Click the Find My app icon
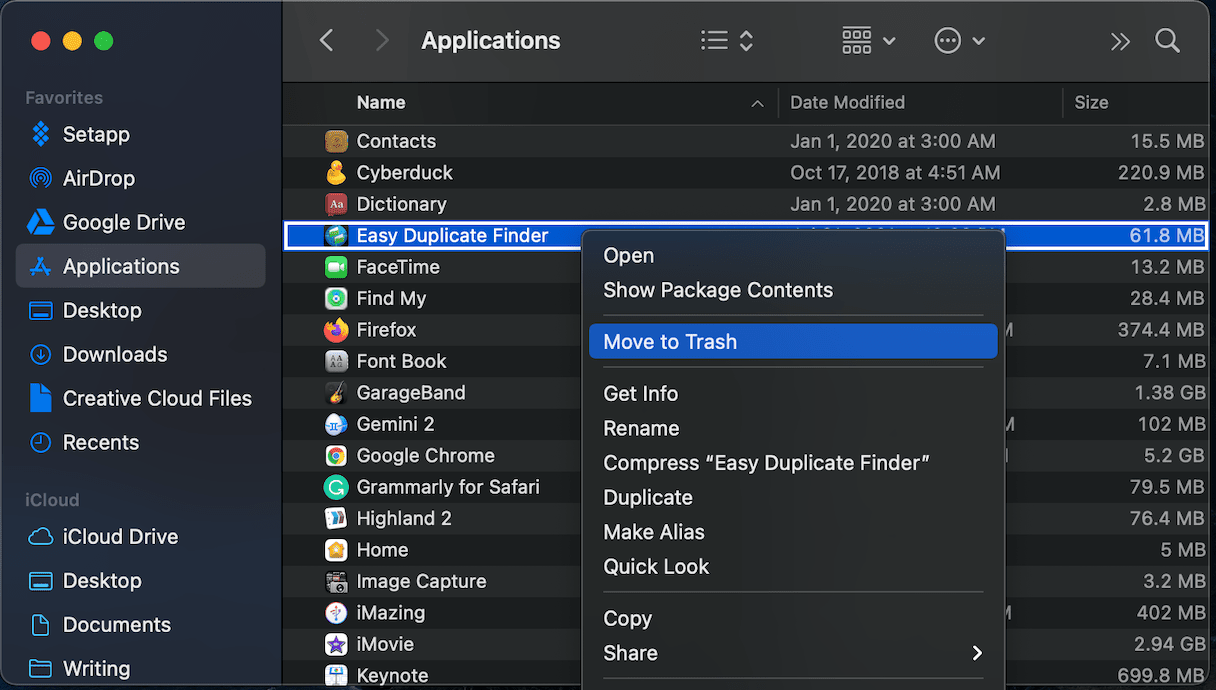The image size is (1216, 690). pos(336,298)
